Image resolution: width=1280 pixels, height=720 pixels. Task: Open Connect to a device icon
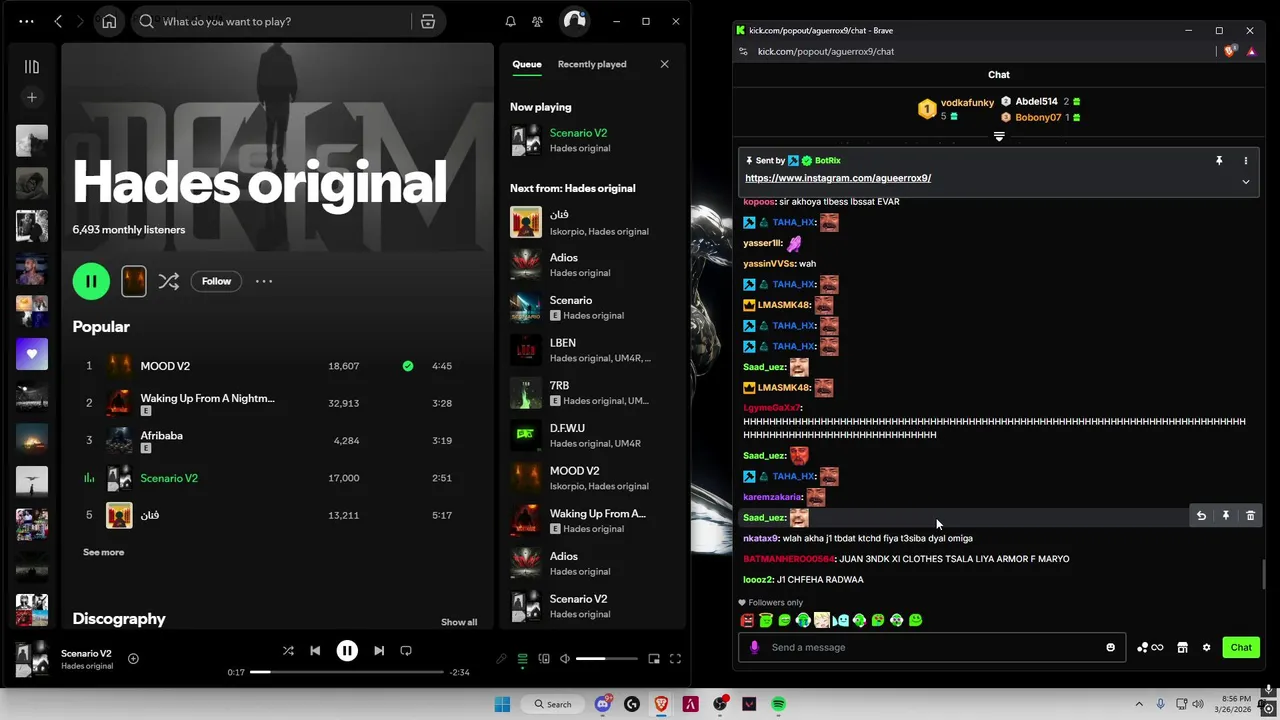pos(544,659)
